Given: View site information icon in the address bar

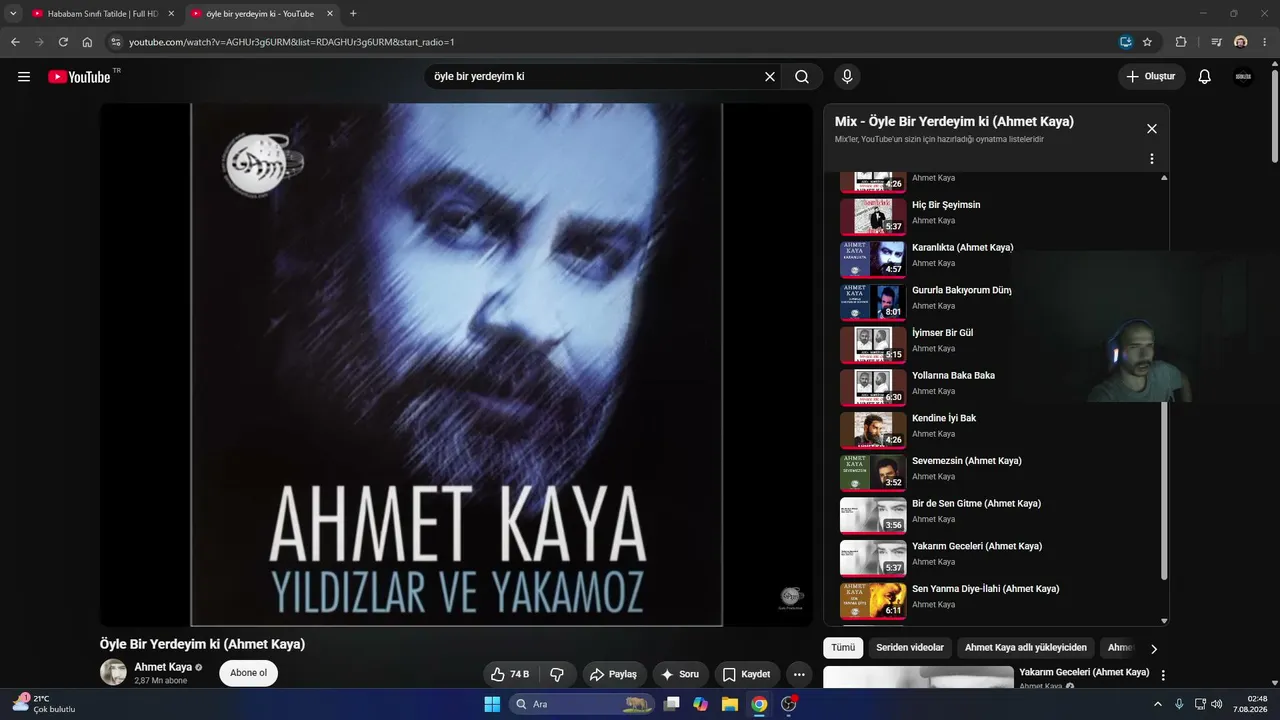Looking at the screenshot, I should pyautogui.click(x=115, y=42).
